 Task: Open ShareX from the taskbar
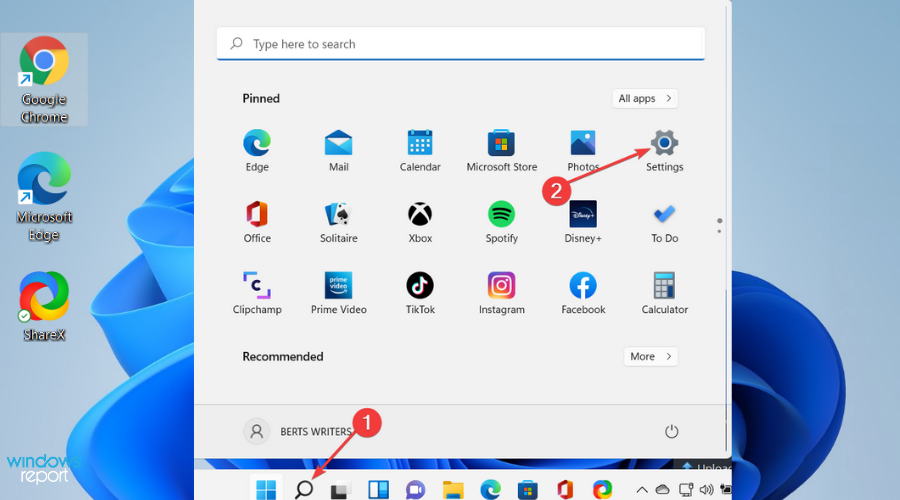click(602, 489)
